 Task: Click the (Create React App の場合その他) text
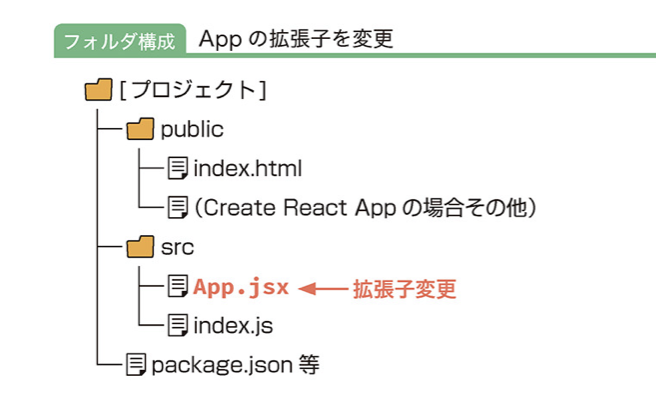pos(365,208)
